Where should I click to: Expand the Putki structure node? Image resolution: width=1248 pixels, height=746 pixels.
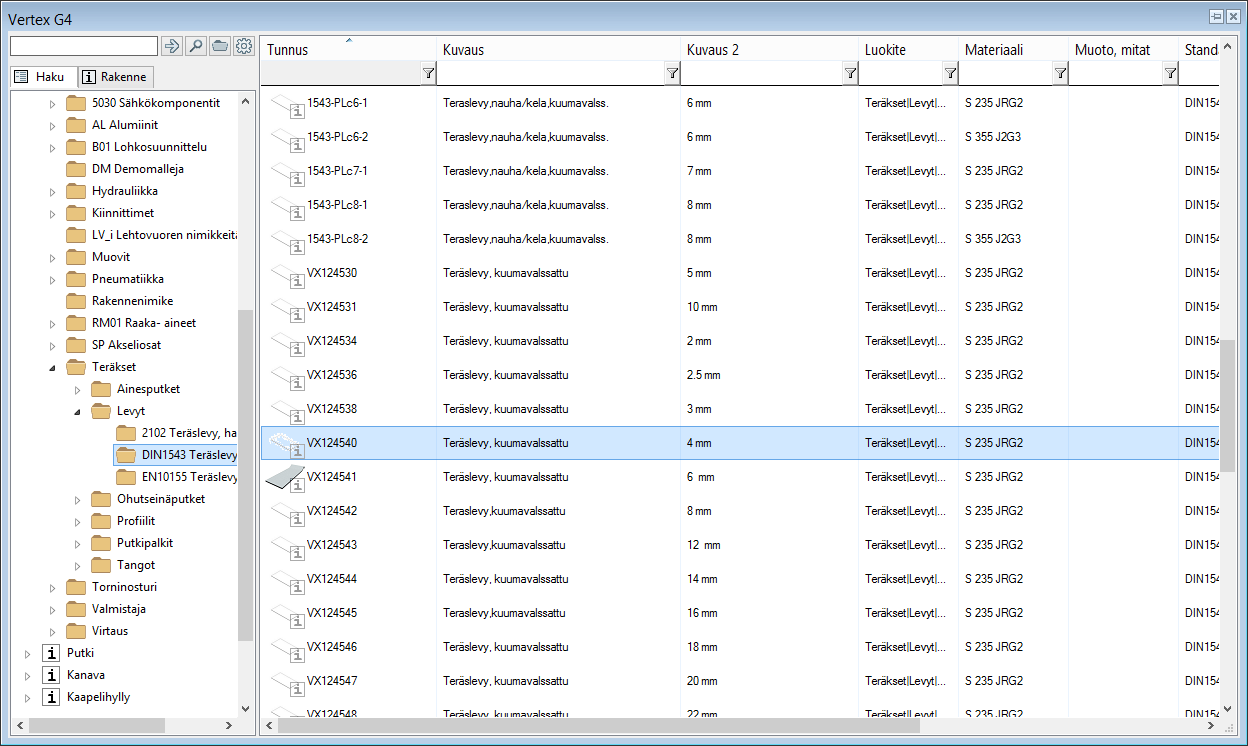(28, 653)
